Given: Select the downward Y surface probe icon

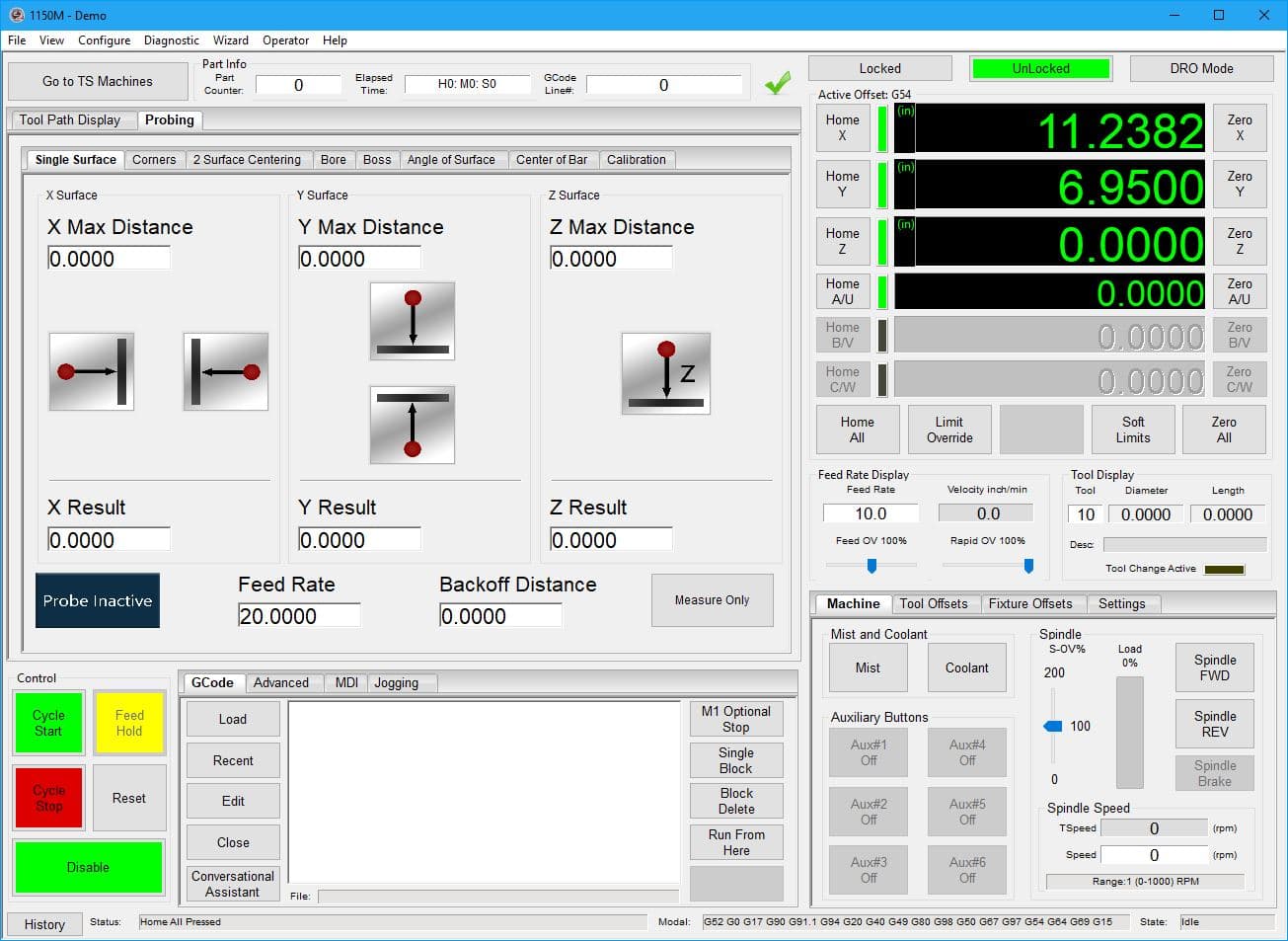Looking at the screenshot, I should [x=412, y=319].
